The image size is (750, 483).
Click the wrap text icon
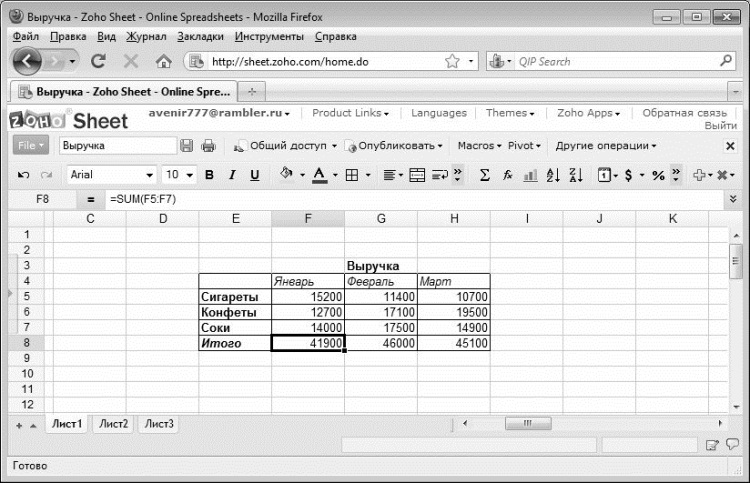pyautogui.click(x=440, y=175)
